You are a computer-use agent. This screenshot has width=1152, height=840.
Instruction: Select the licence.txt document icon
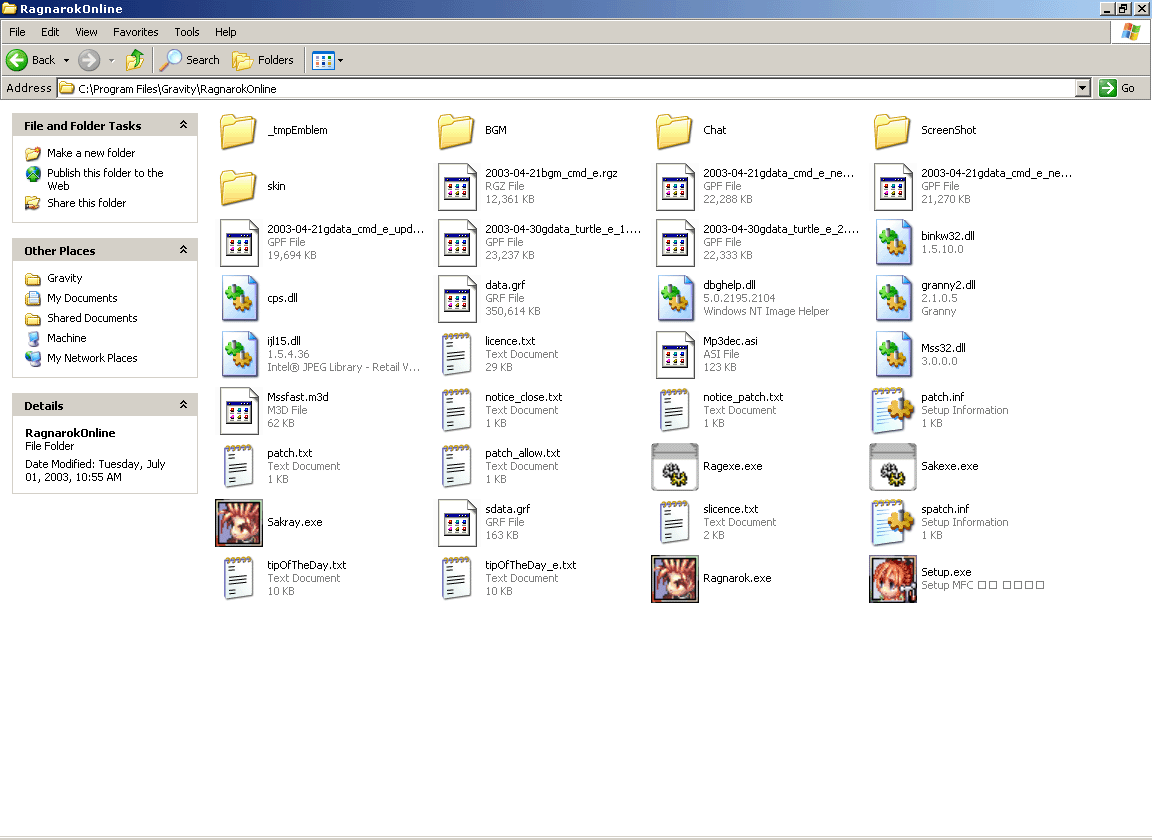[456, 354]
